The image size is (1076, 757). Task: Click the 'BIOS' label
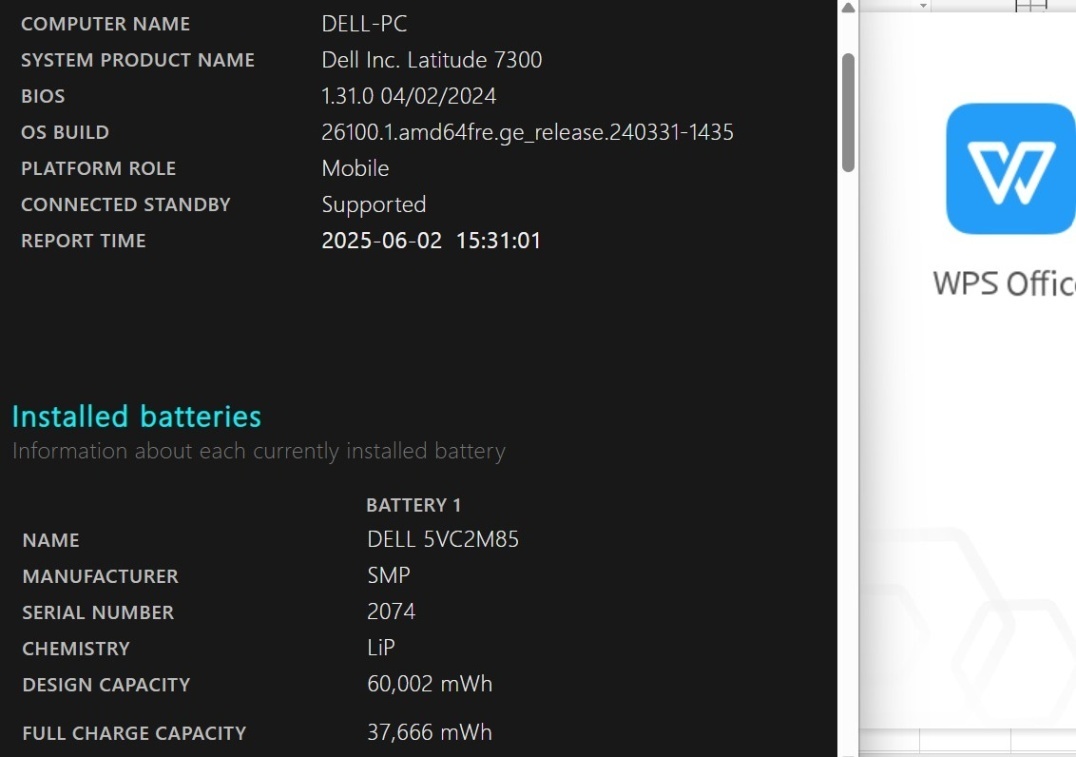click(43, 96)
